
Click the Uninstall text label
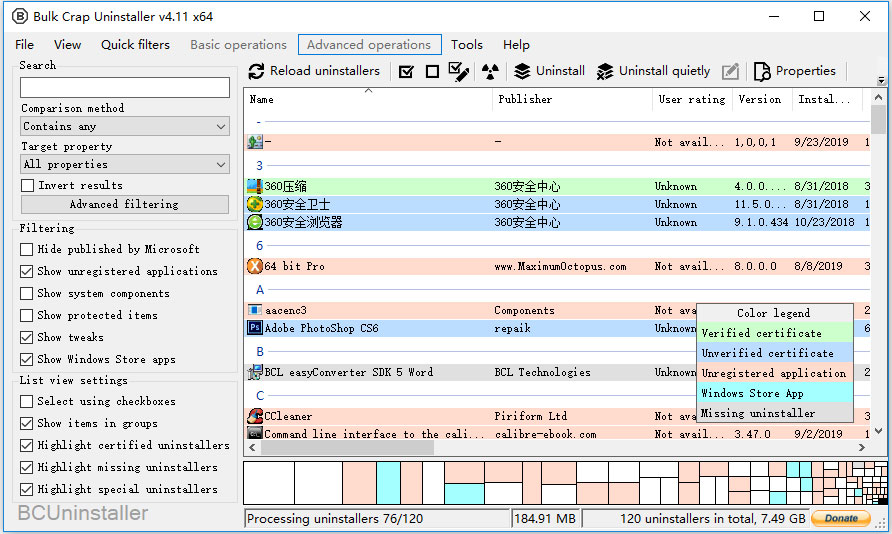(560, 71)
